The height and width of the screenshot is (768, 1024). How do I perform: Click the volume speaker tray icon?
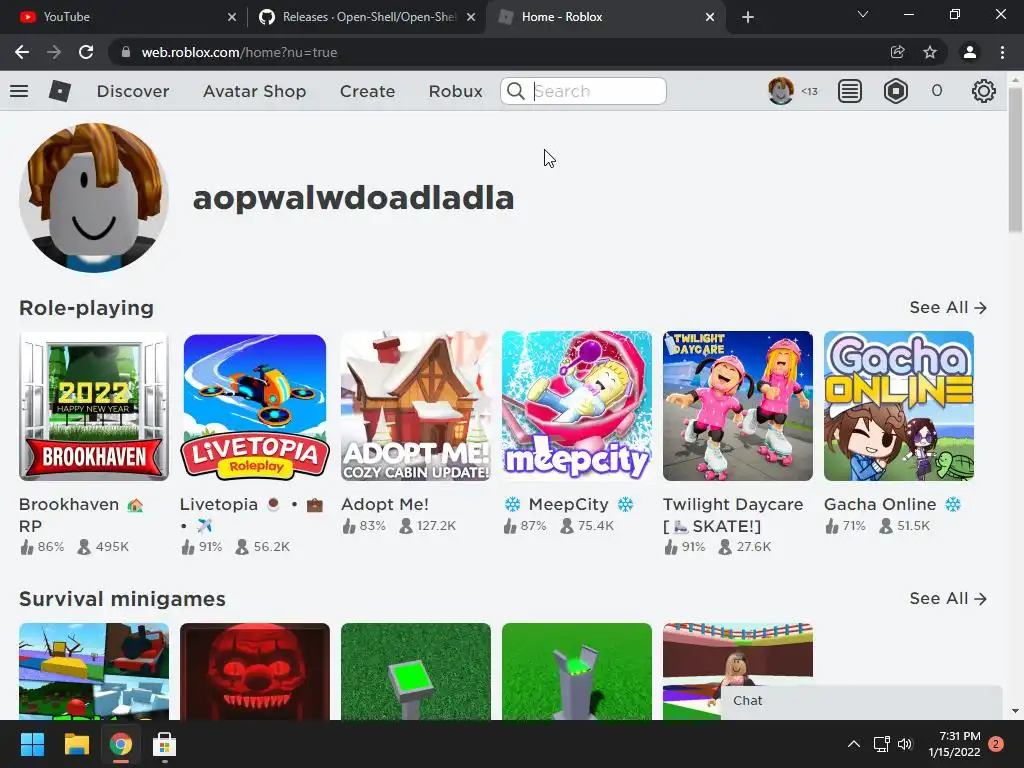tap(904, 744)
